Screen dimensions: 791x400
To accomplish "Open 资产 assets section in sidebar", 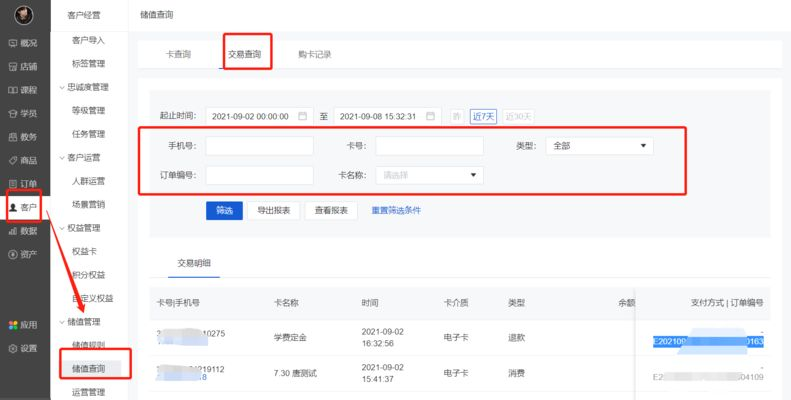I will pyautogui.click(x=23, y=254).
